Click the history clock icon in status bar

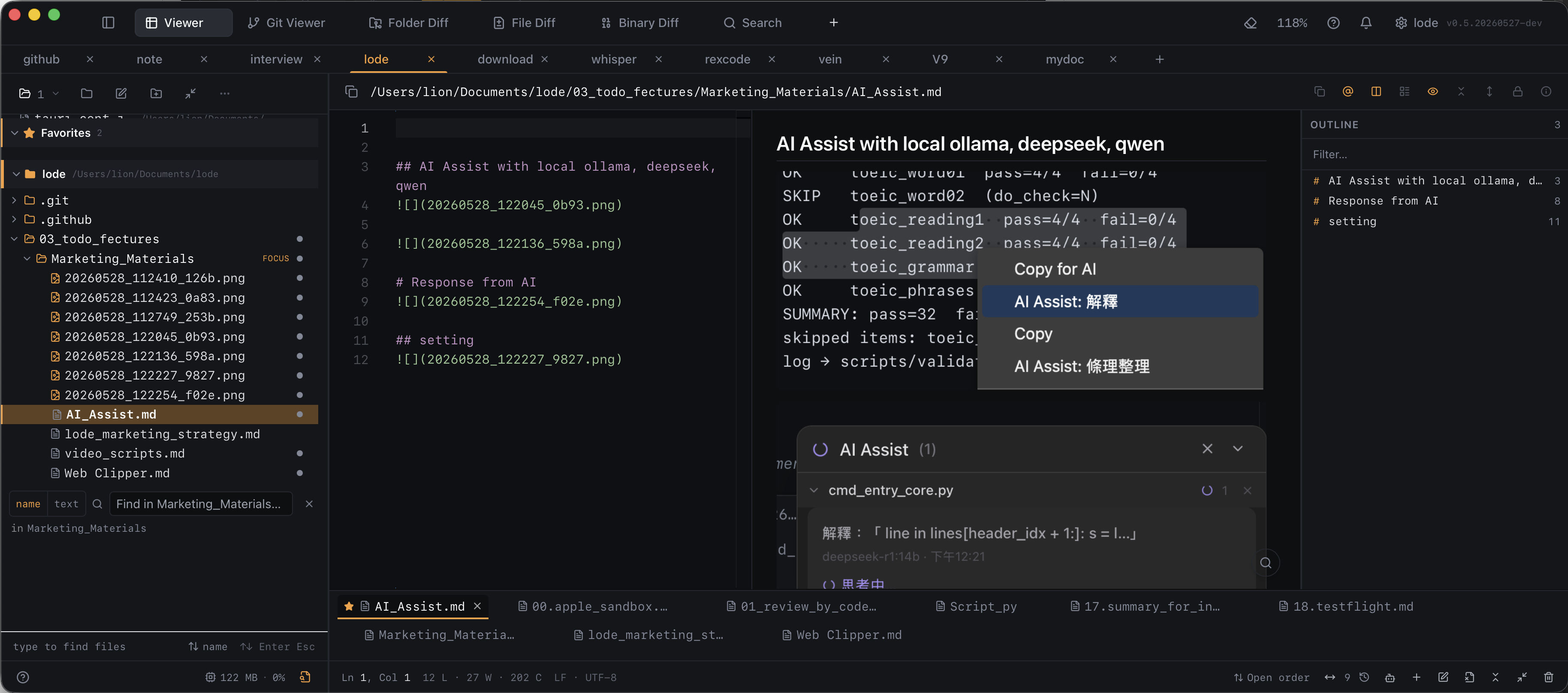(1364, 677)
